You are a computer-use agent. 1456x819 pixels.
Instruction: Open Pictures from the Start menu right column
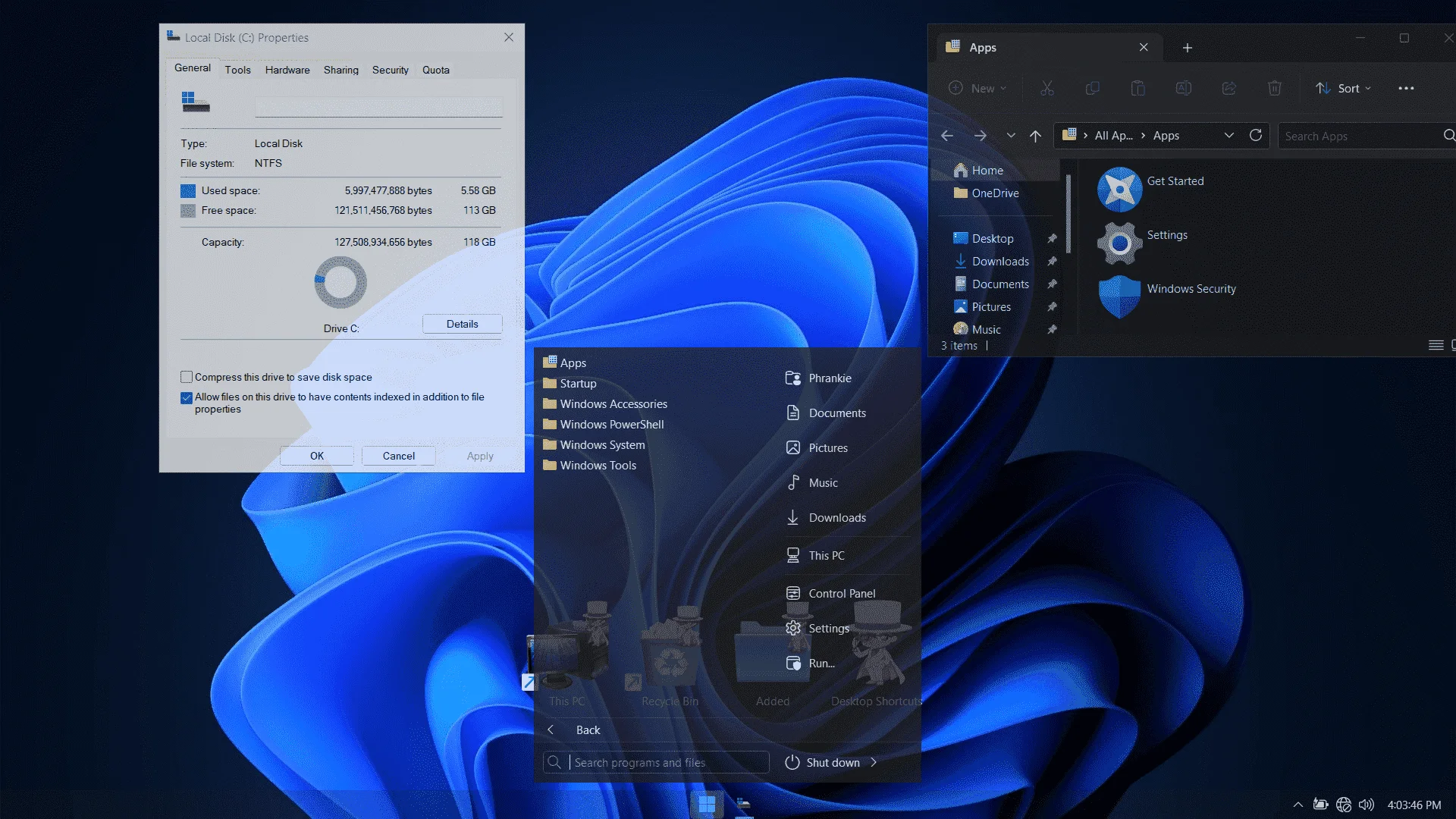828,448
